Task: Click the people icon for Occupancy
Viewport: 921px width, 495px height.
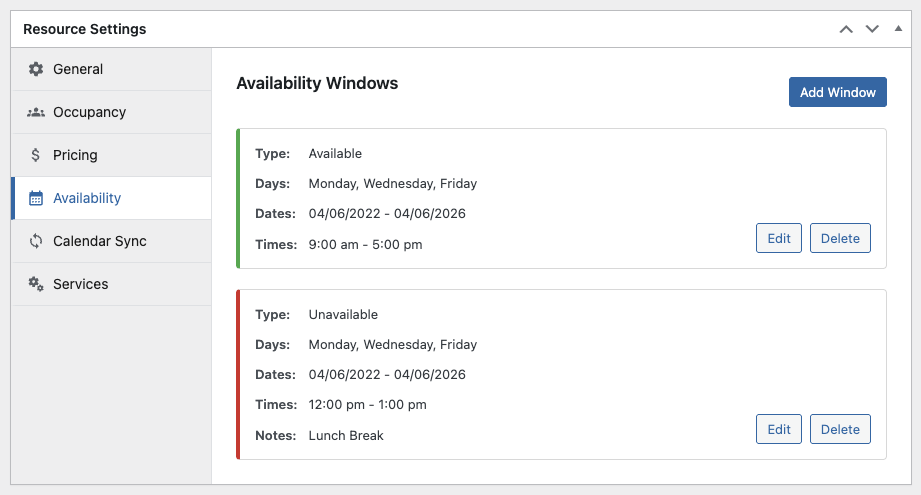Action: point(36,112)
